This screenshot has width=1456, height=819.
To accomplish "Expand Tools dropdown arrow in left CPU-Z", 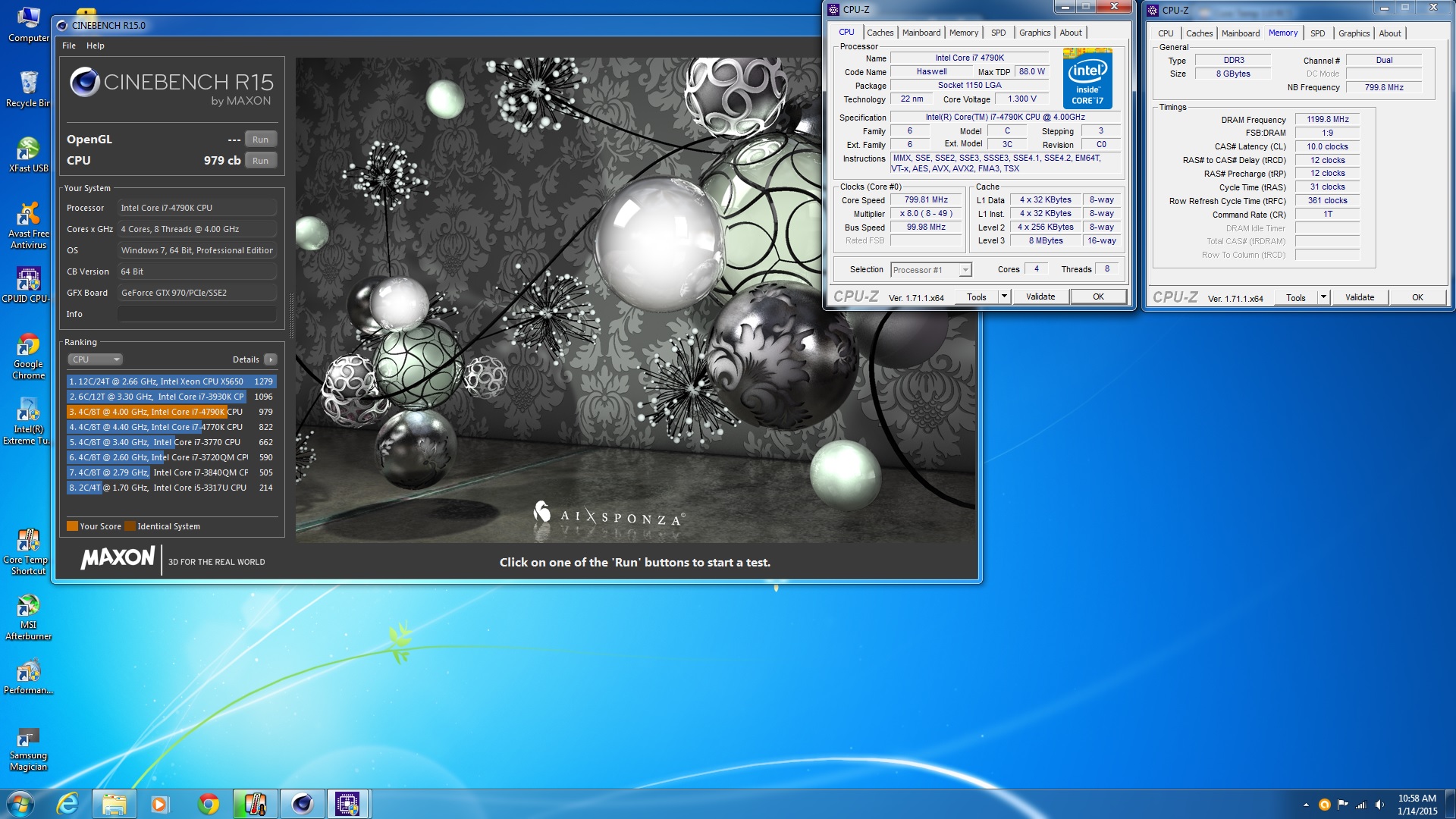I will [1005, 297].
